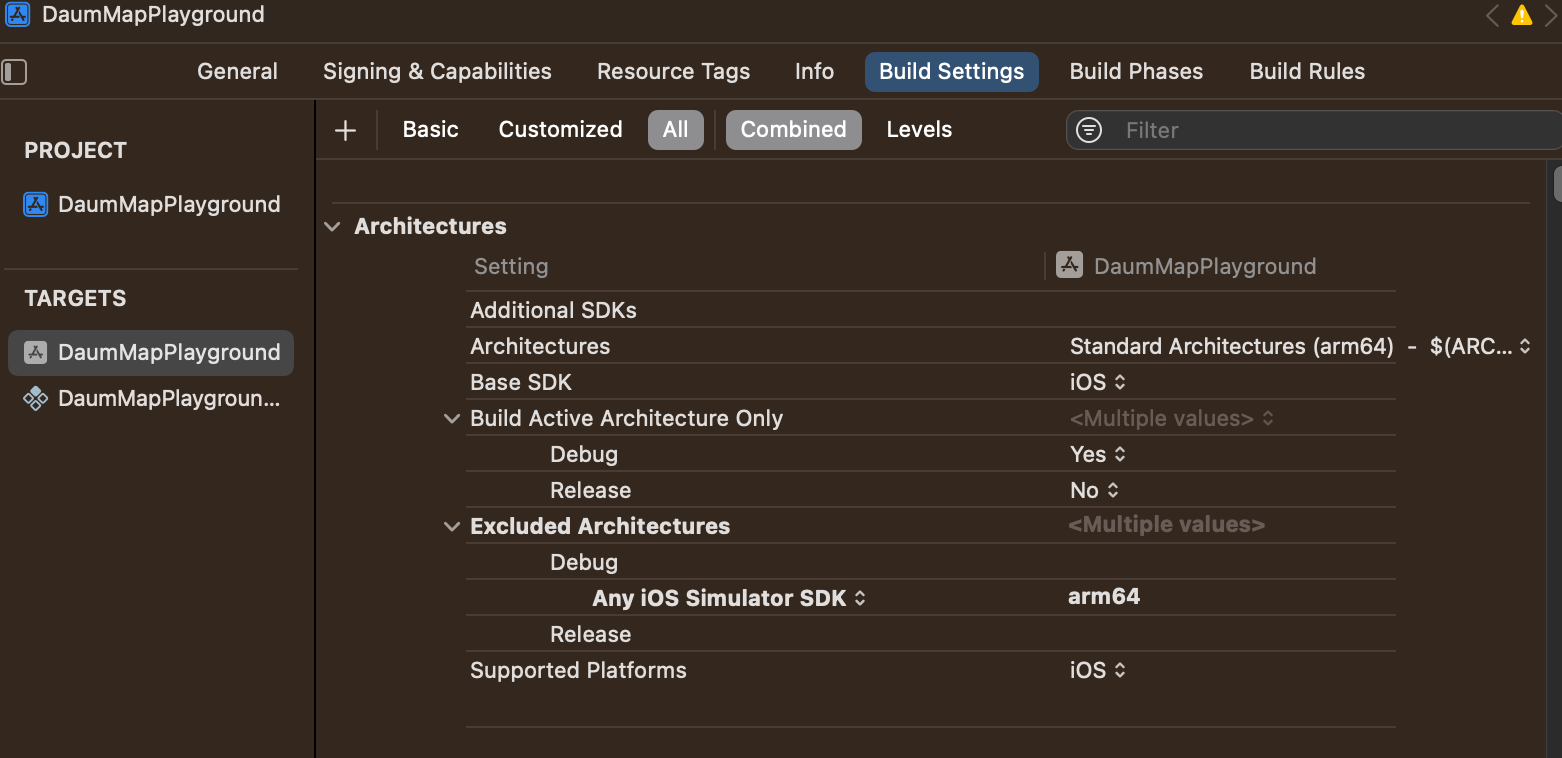Click the add build setting plus icon
Screen dimensions: 1562x758
pos(345,130)
